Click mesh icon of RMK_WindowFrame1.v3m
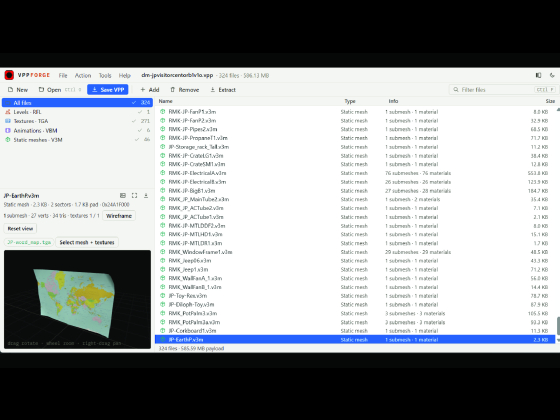The width and height of the screenshot is (560, 420). (163, 252)
